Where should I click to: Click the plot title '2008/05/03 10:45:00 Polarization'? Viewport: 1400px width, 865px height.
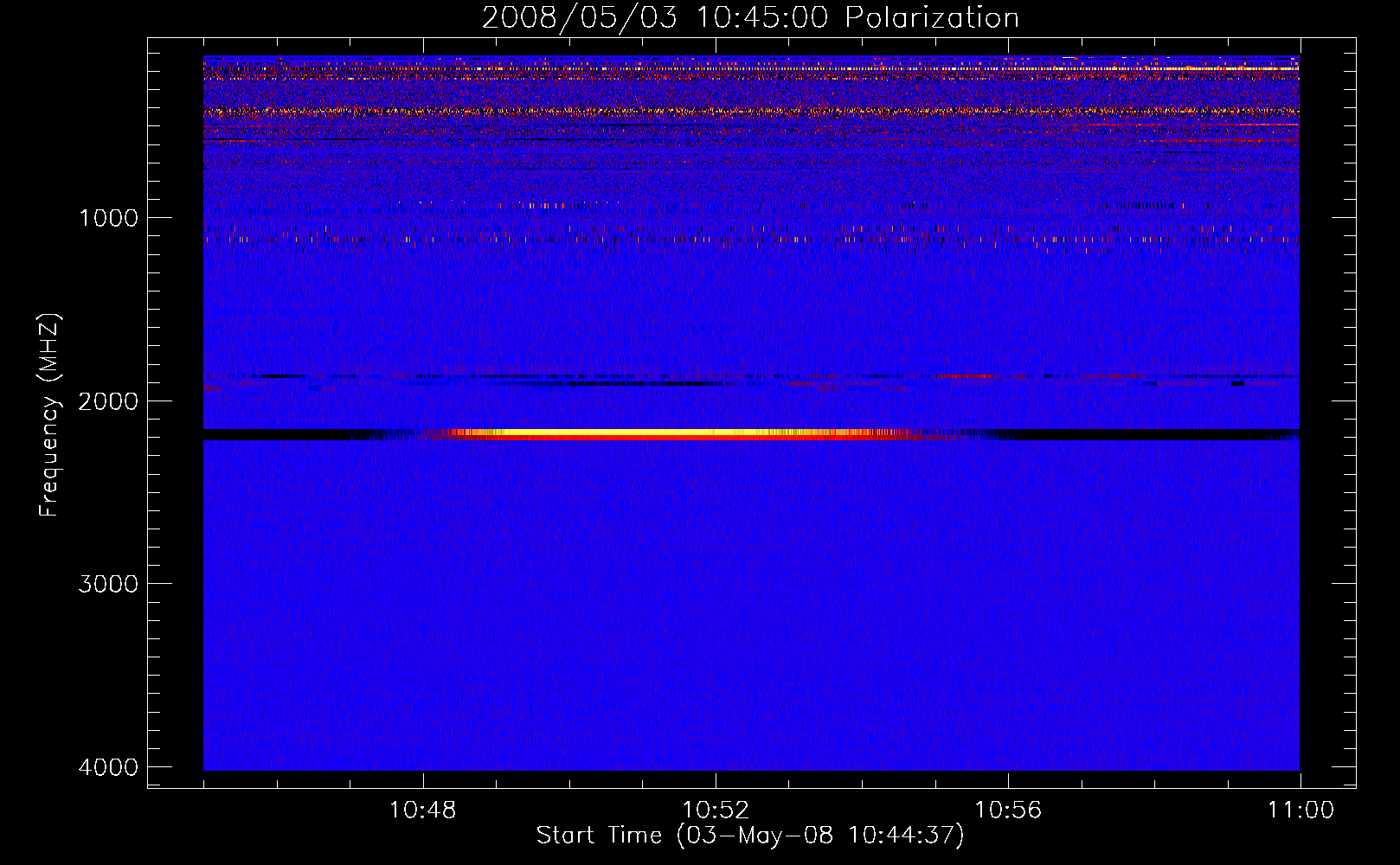tap(750, 17)
